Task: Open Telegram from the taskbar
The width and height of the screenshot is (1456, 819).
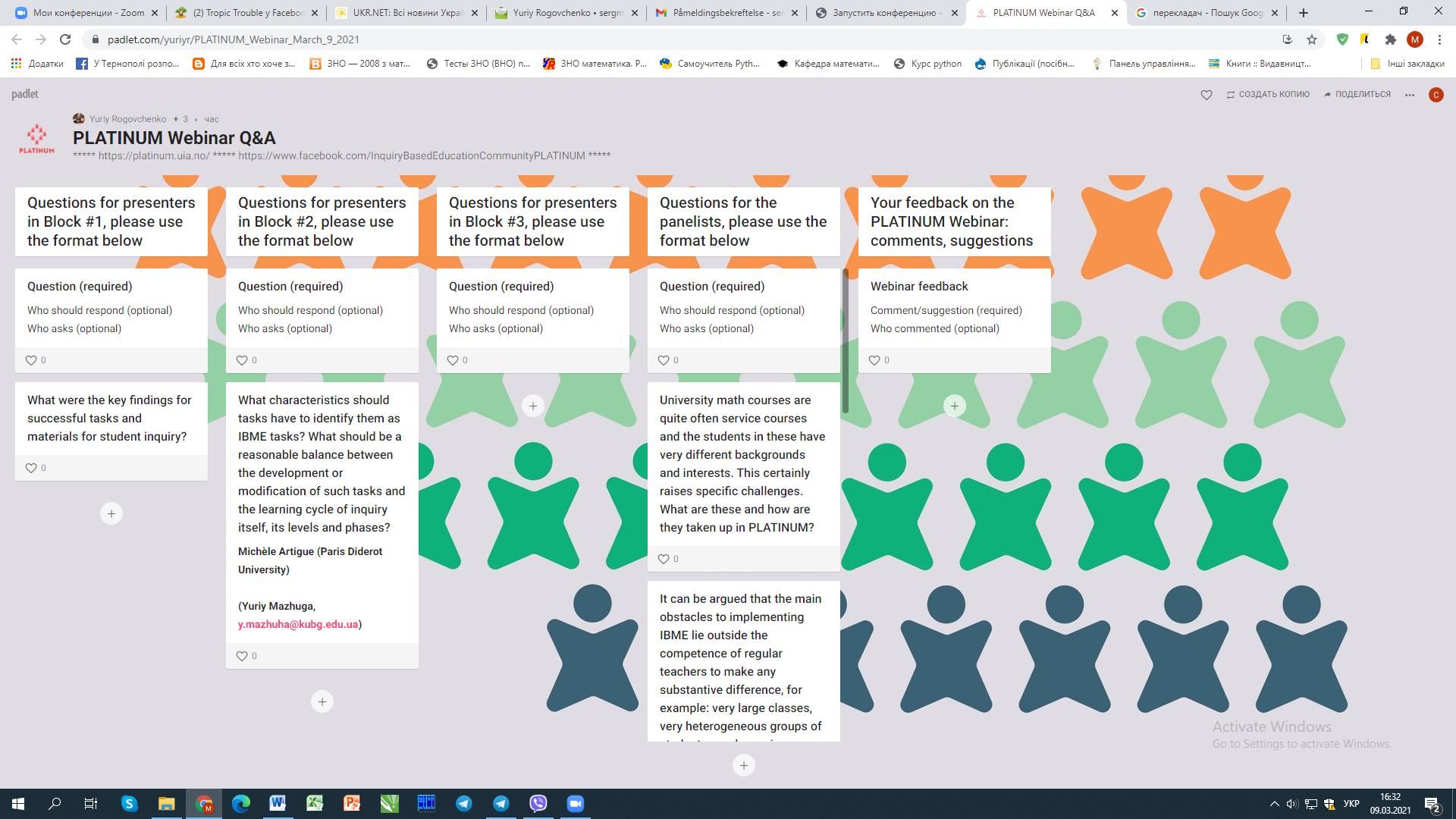Action: [463, 804]
